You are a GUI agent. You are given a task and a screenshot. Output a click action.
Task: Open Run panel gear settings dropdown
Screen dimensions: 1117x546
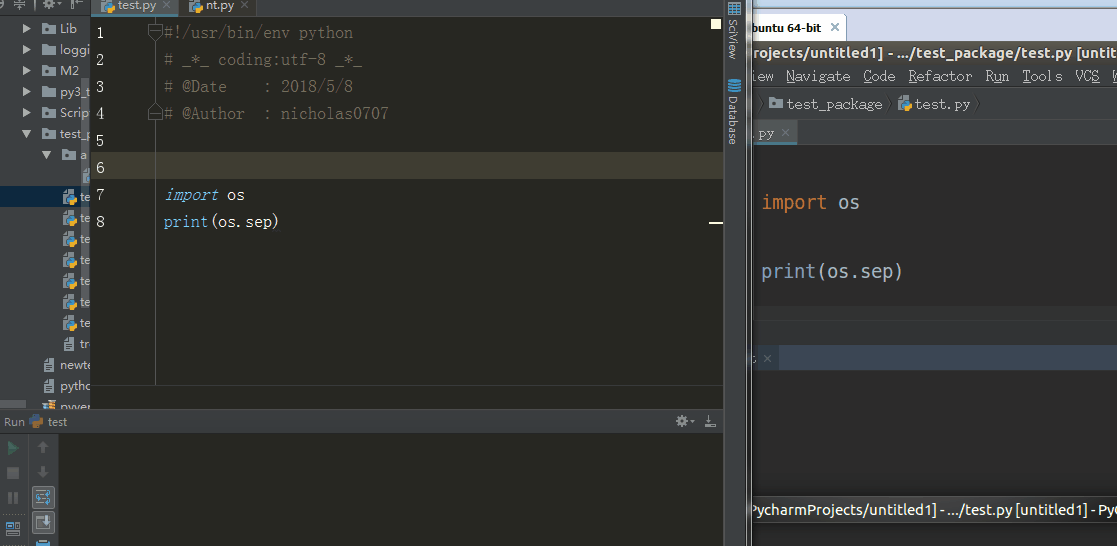coord(685,421)
